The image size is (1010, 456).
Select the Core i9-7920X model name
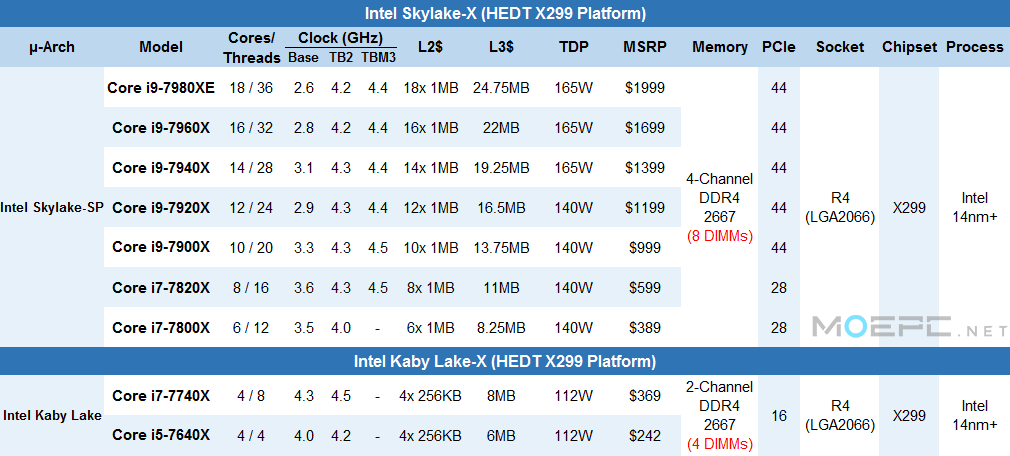click(161, 207)
